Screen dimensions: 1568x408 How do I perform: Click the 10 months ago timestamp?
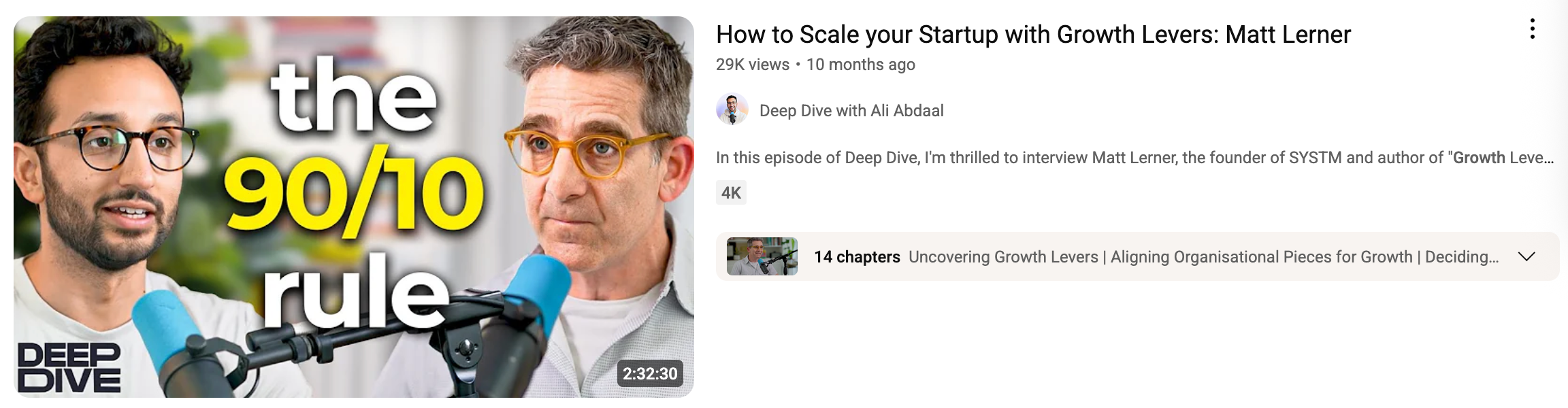pos(860,65)
